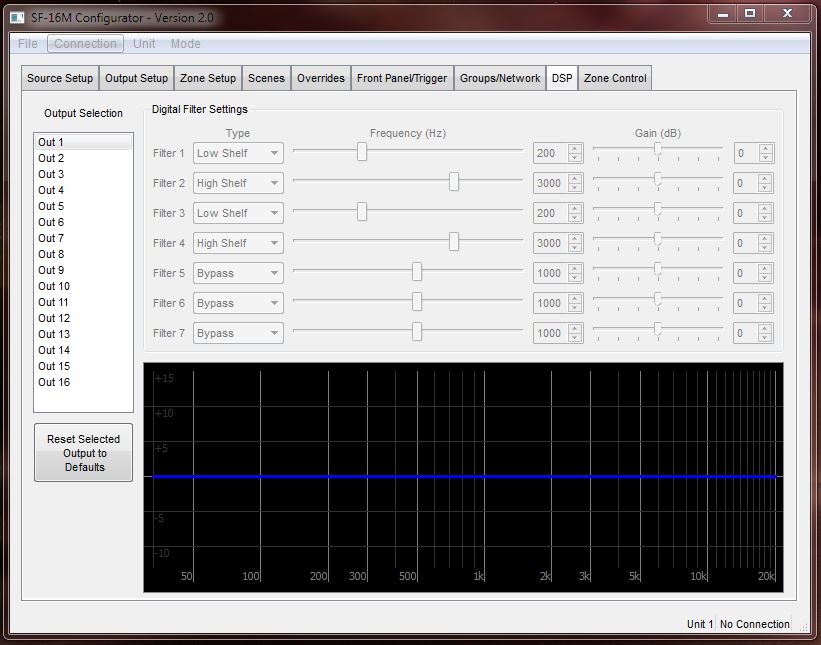The image size is (821, 645).
Task: Decrease Filter 2 gain with down arrow
Action: coord(765,188)
